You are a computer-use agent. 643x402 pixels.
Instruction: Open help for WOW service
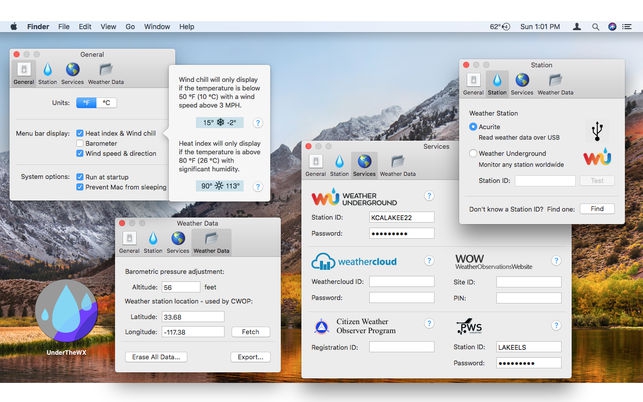click(556, 260)
